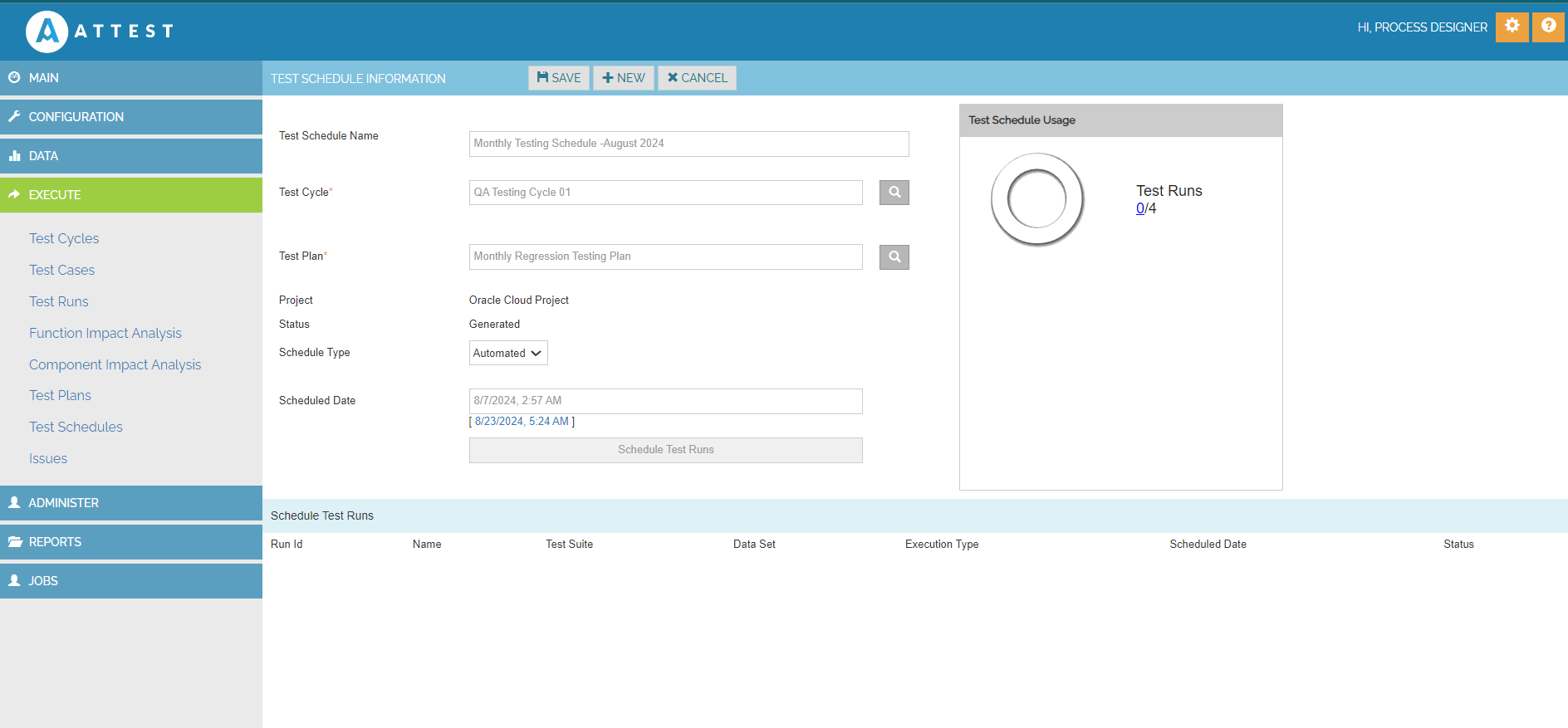The image size is (1568, 728).
Task: Click the ATTEST logo icon
Action: tap(47, 32)
